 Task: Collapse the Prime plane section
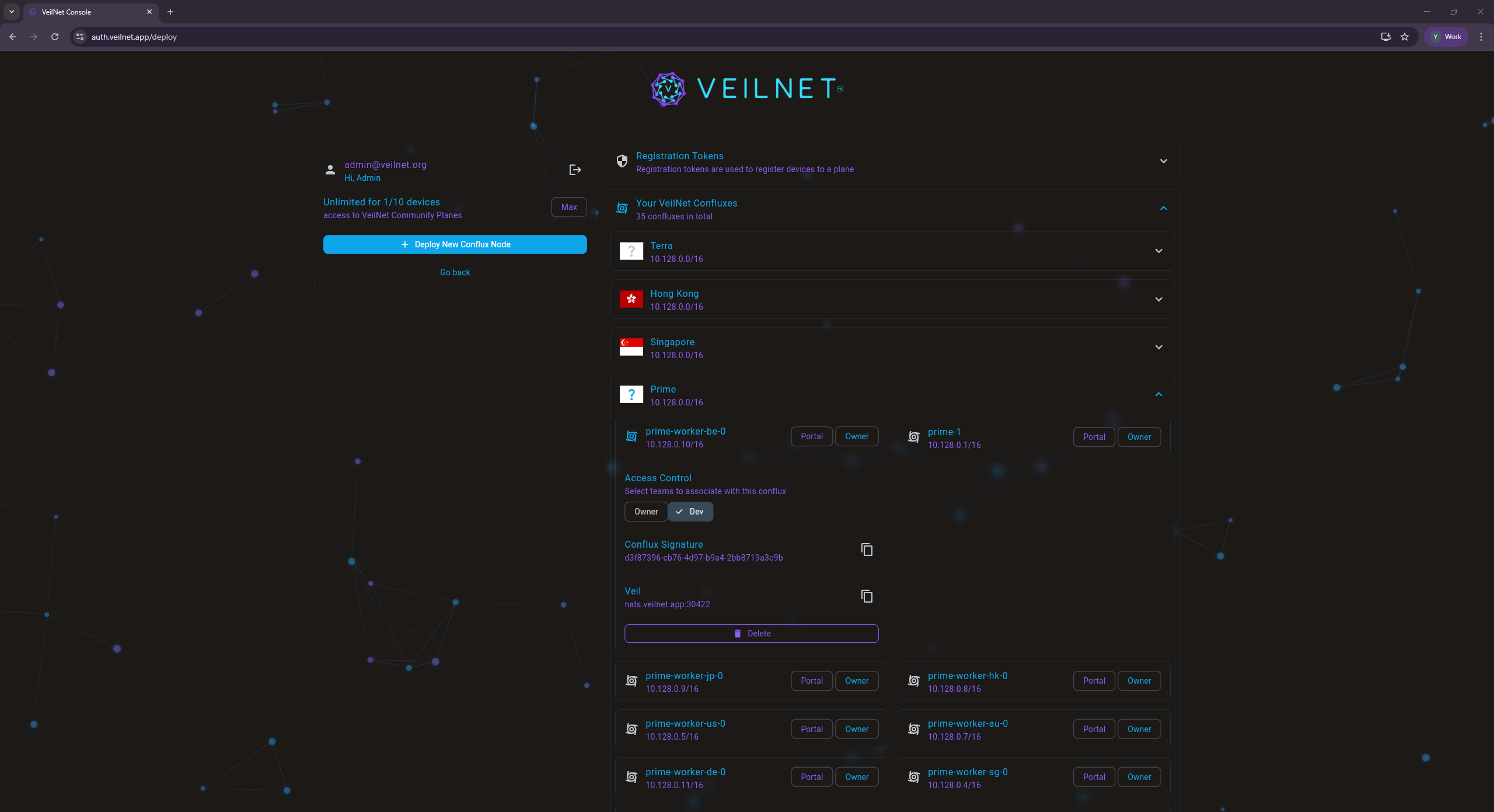[1158, 395]
